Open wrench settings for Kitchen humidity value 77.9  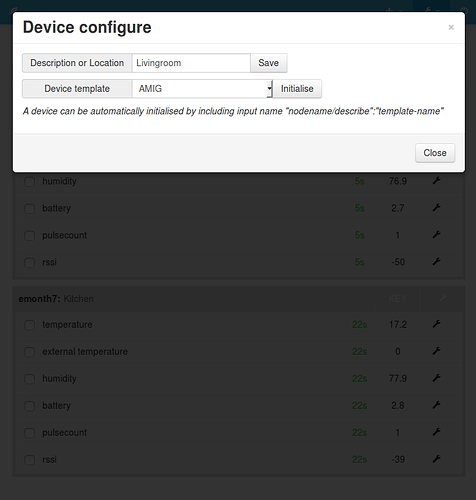436,378
